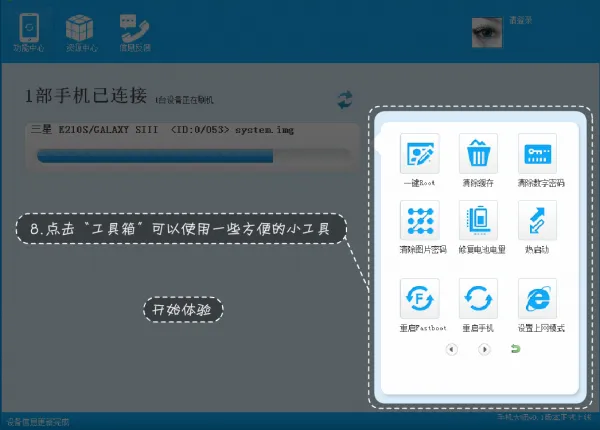The width and height of the screenshot is (600, 430).
Task: Click the bottom-left status bar message
Action: pos(38,422)
